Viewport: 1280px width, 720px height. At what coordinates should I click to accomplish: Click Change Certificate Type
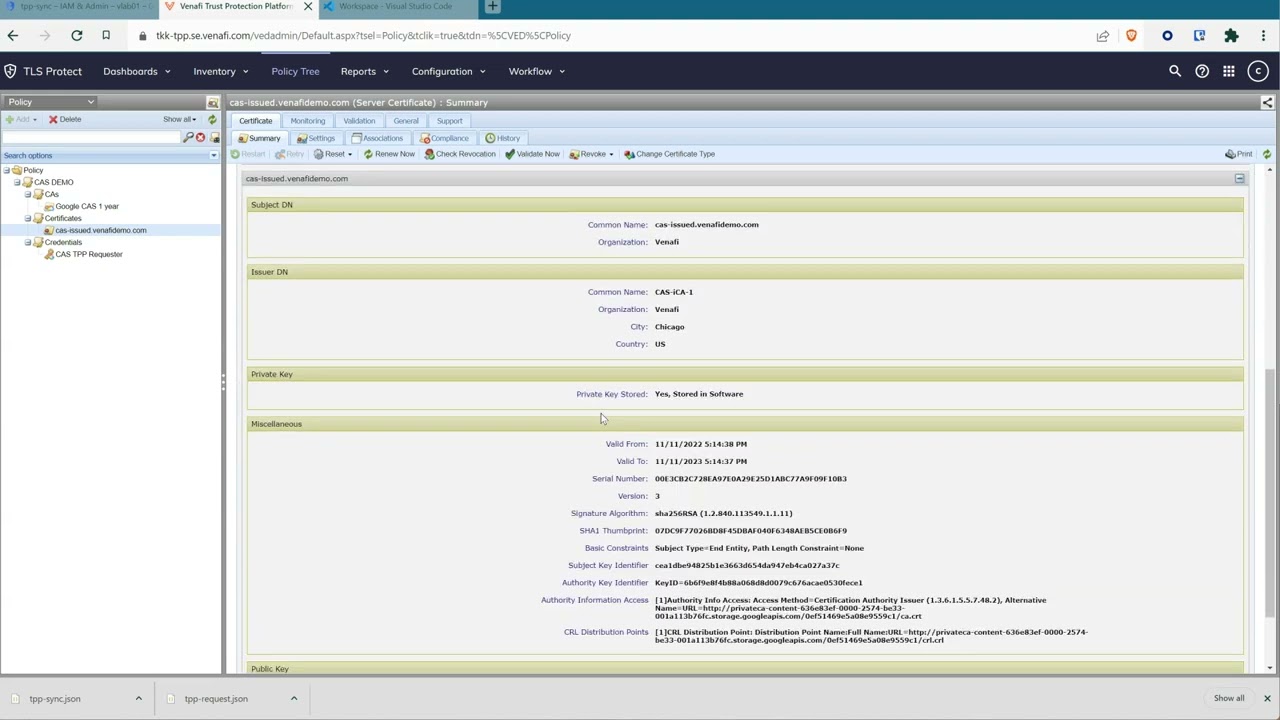coord(669,154)
